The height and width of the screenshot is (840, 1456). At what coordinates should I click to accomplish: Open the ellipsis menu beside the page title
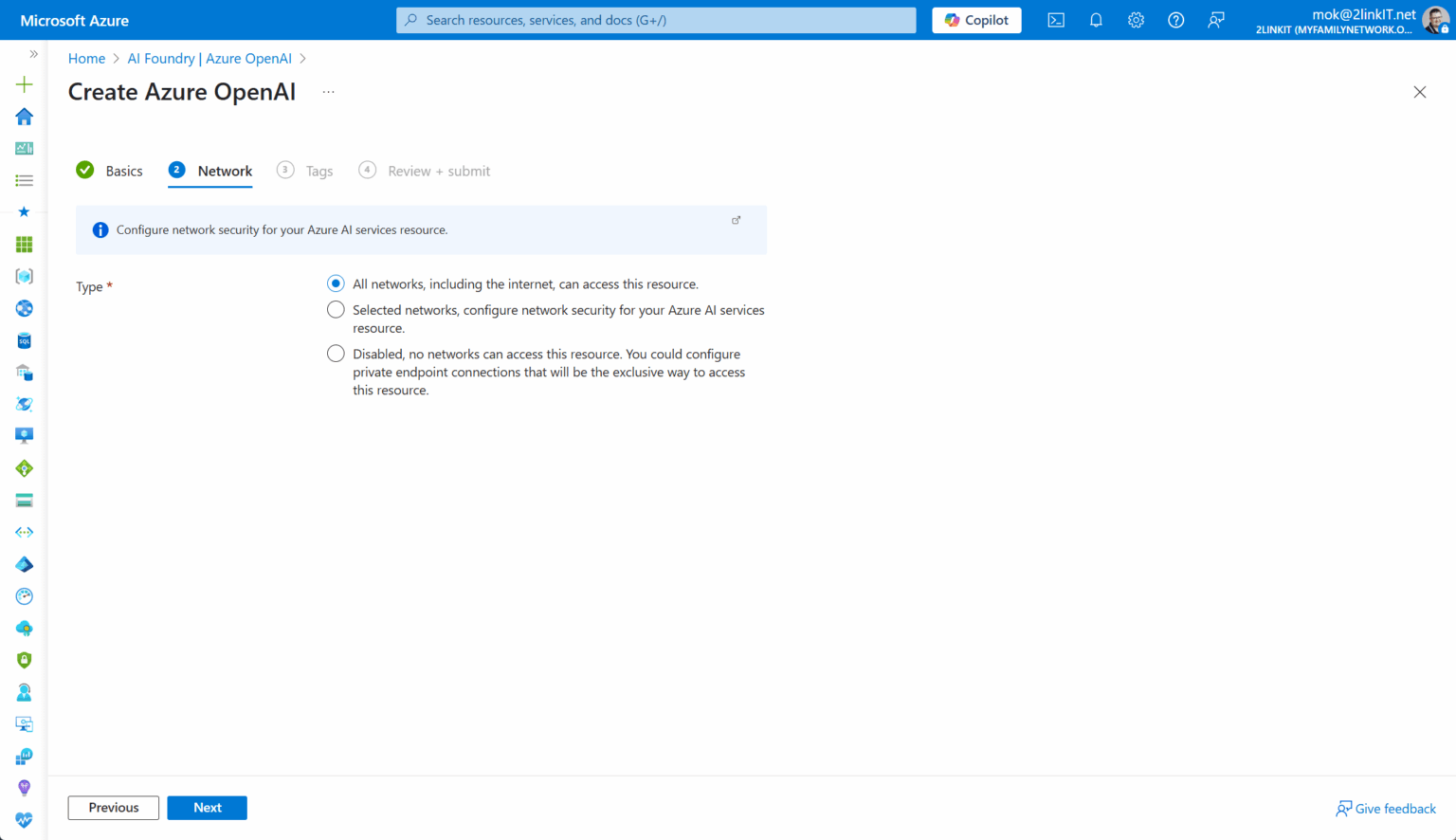pos(328,91)
